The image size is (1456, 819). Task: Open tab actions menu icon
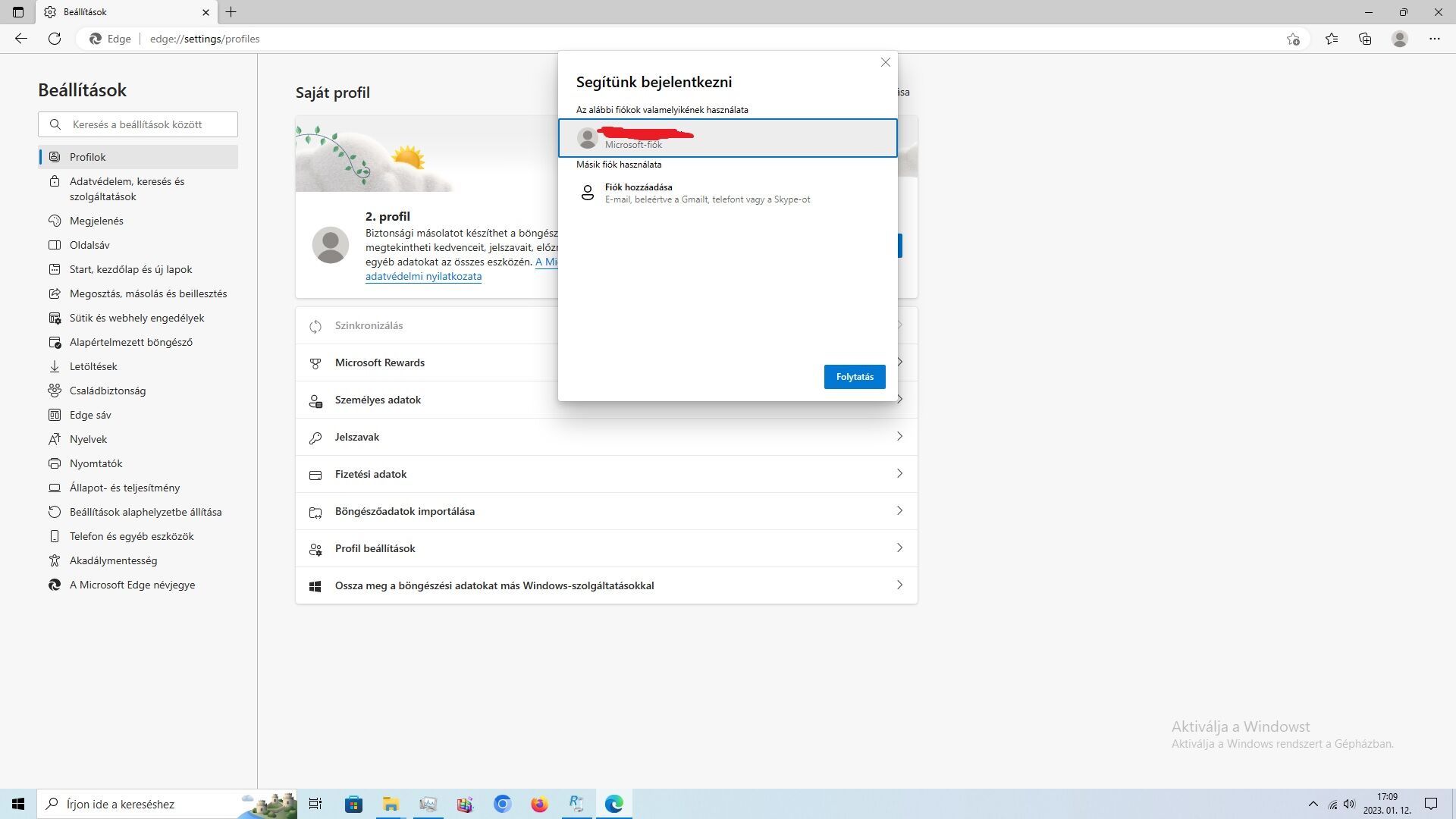click(x=18, y=12)
